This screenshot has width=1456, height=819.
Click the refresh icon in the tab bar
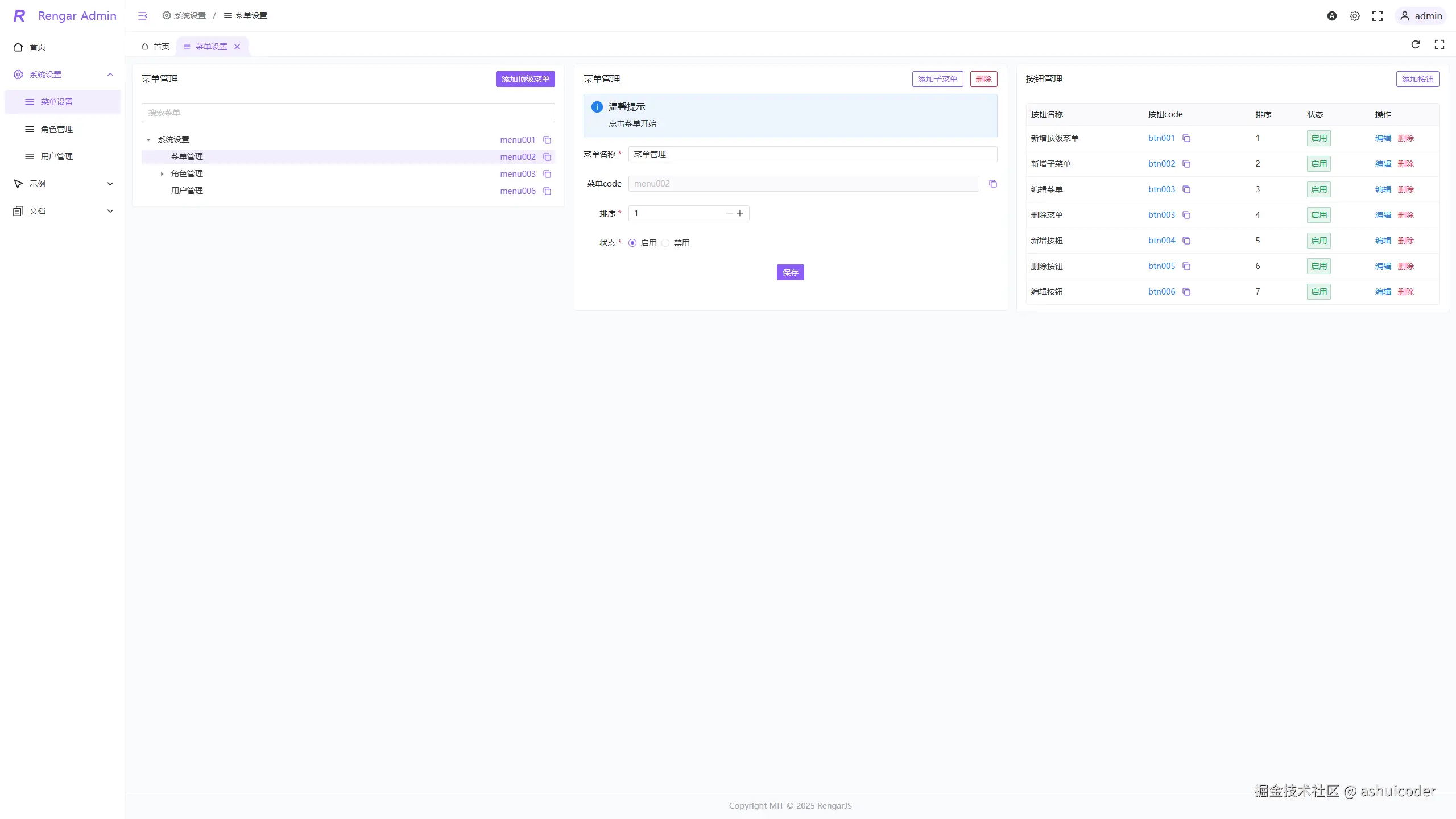click(x=1416, y=44)
